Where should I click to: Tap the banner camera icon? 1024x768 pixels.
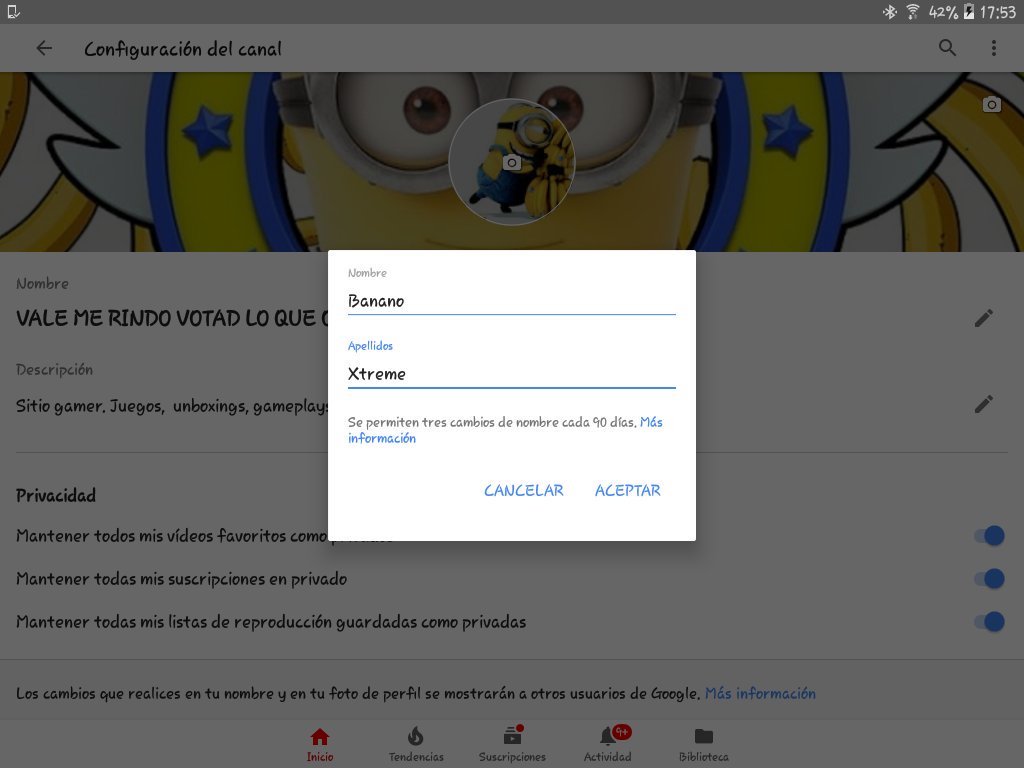(991, 104)
